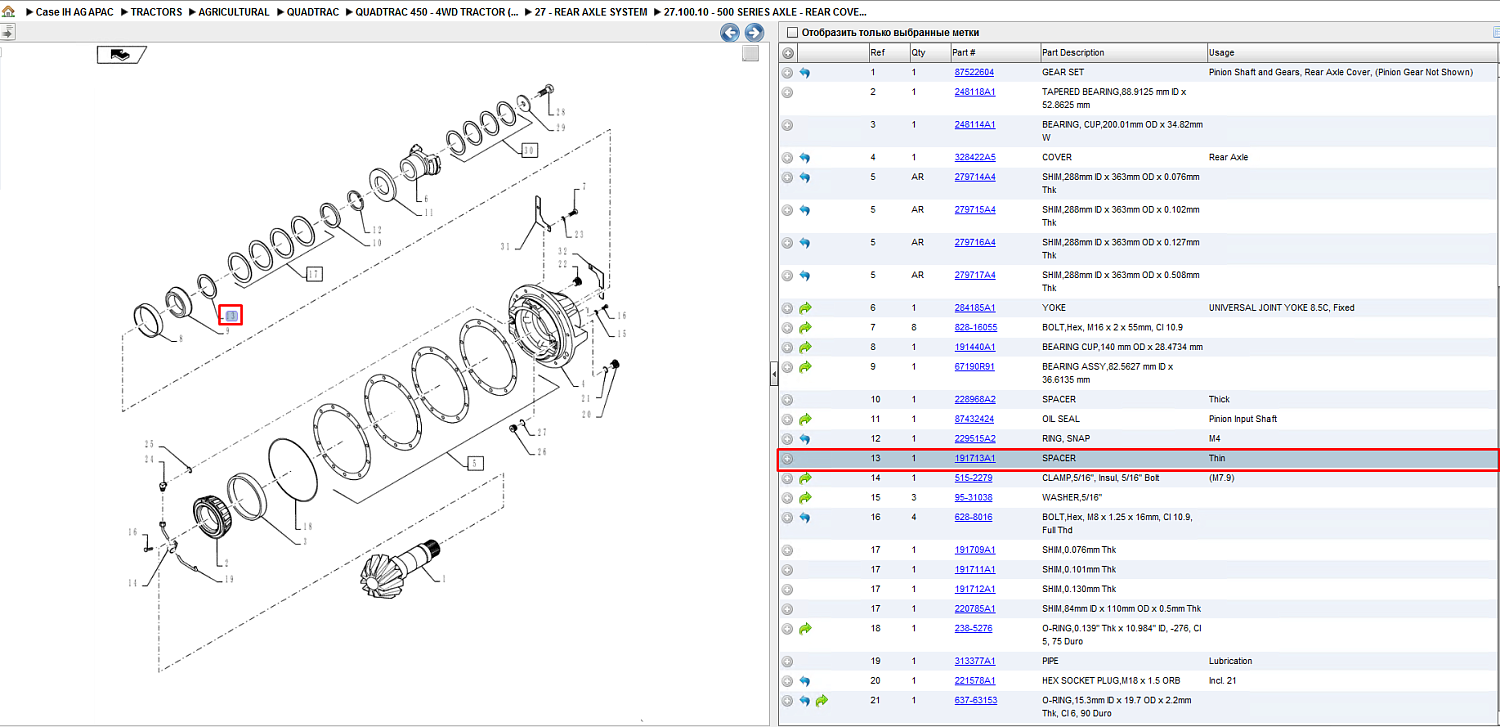Click the pinion gear drawing in the diagram
The width and height of the screenshot is (1500, 727).
pyautogui.click(x=400, y=569)
